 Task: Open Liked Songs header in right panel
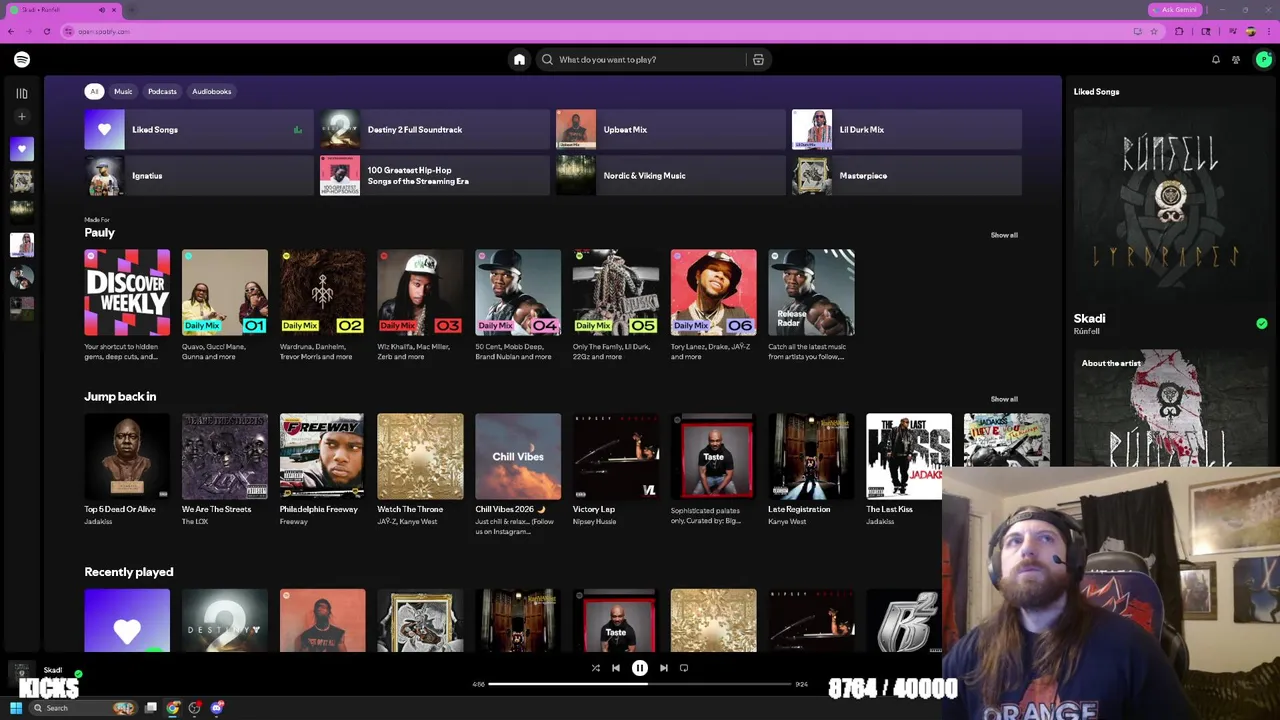point(1096,92)
